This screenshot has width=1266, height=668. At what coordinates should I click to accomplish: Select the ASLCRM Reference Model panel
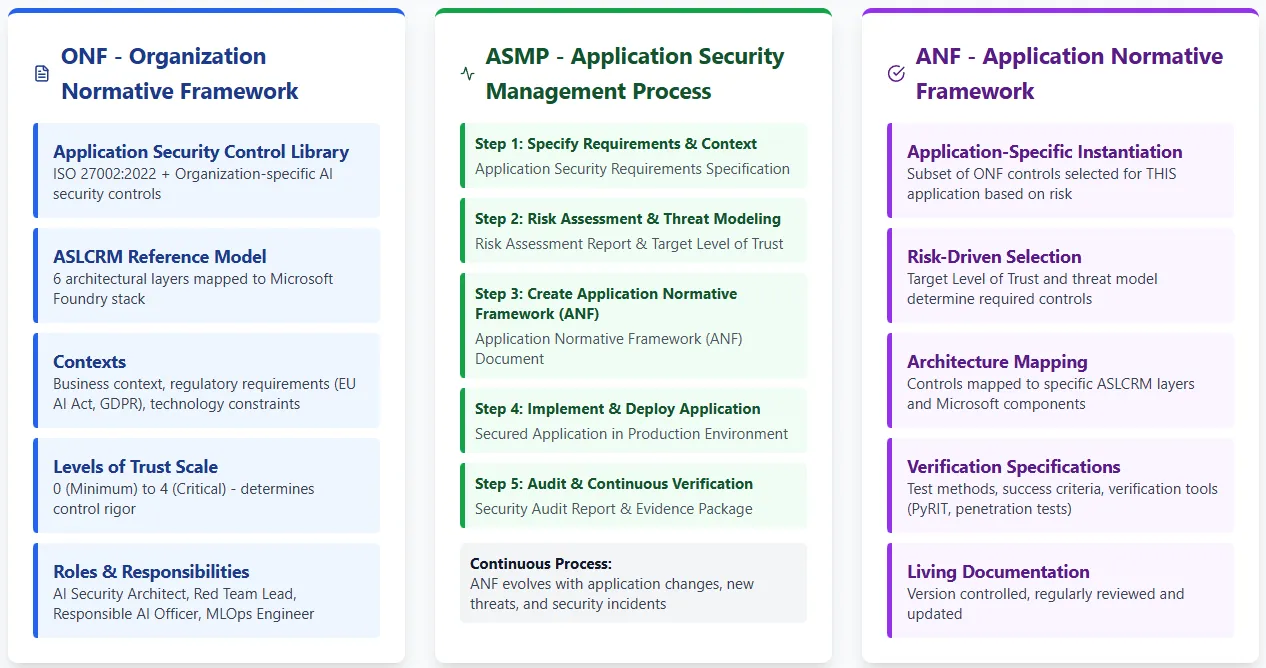coord(207,277)
